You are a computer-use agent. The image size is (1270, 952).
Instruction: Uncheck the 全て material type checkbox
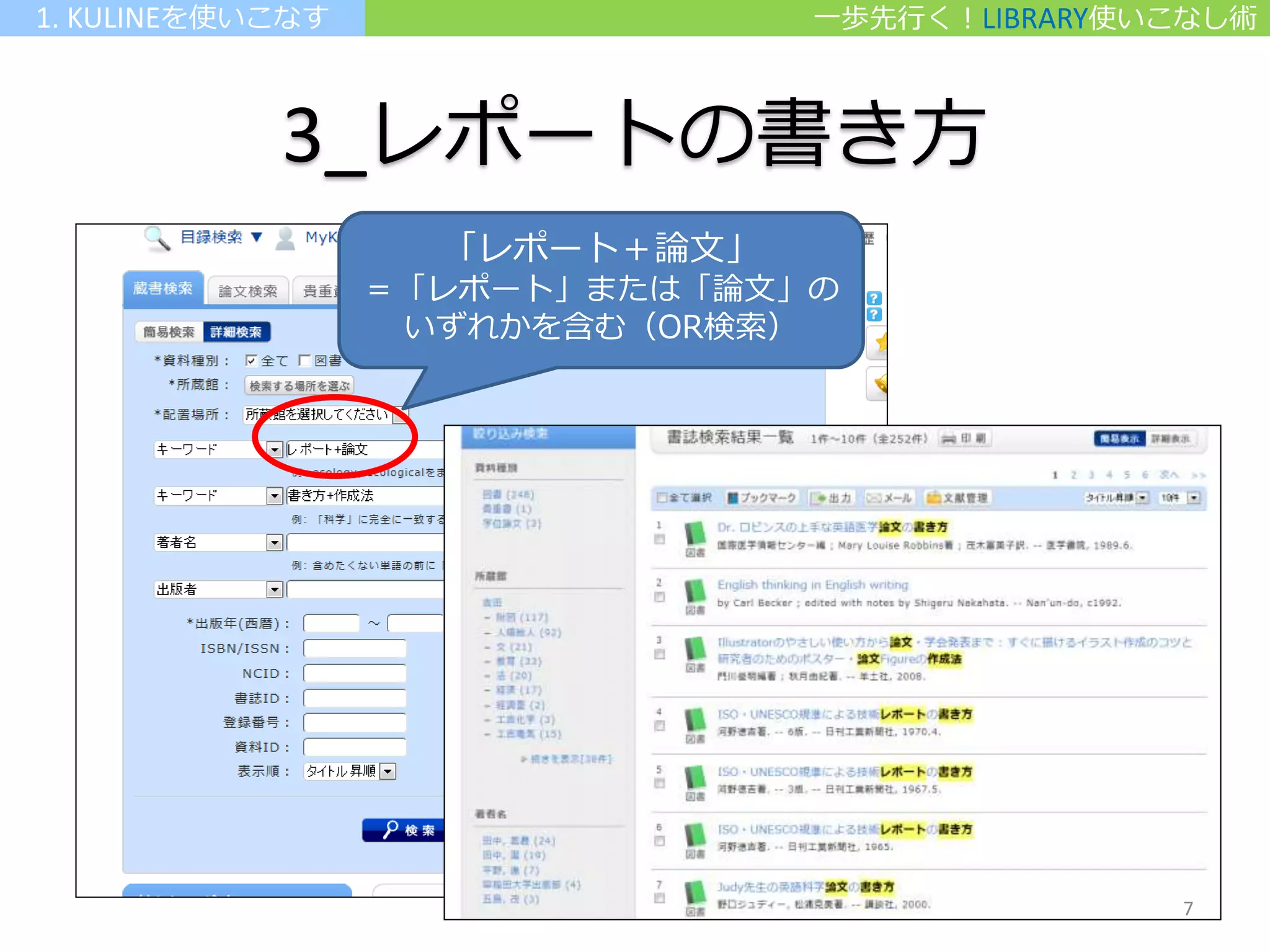pyautogui.click(x=251, y=361)
